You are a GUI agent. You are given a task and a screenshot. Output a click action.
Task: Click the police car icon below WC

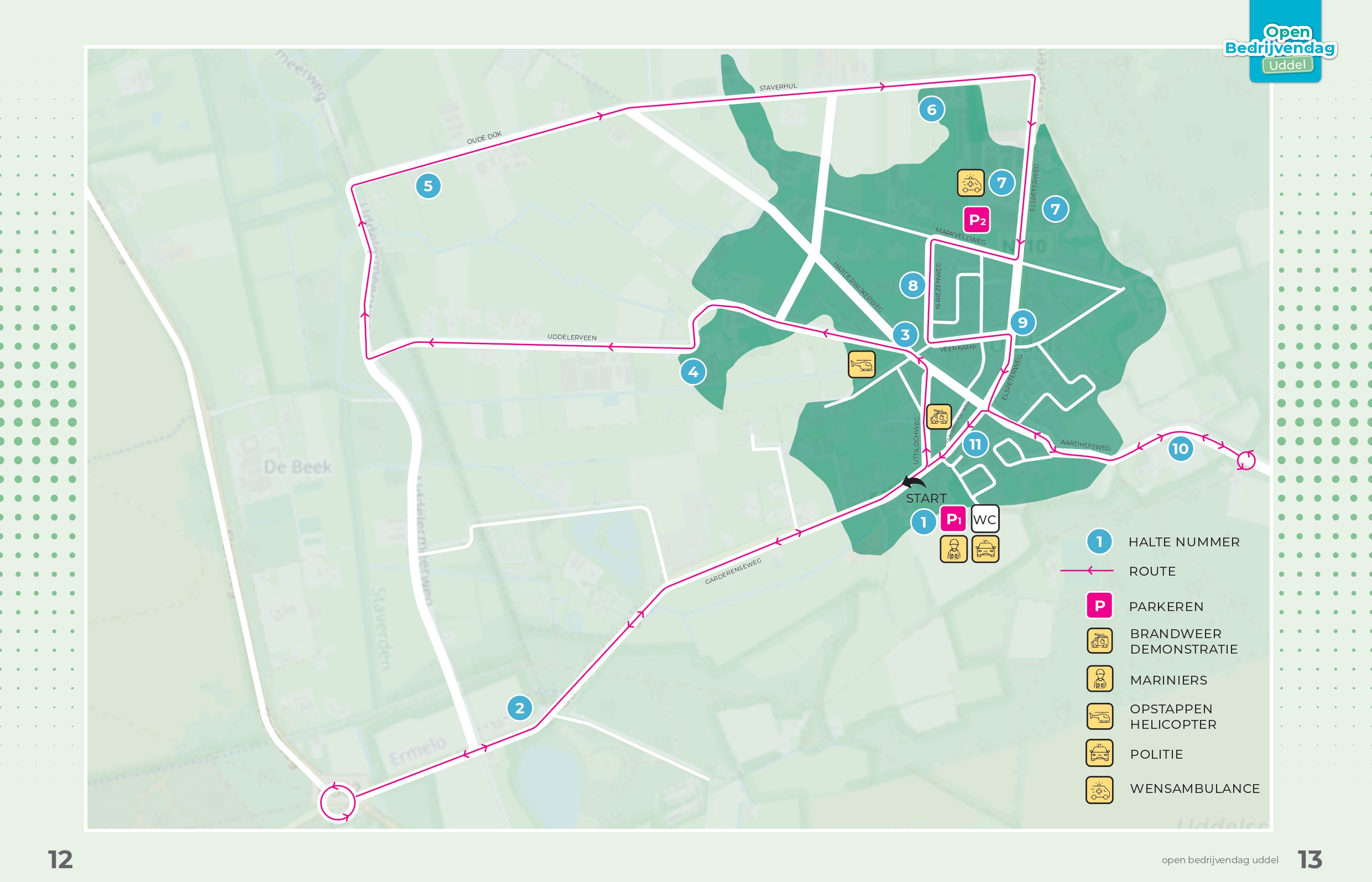click(x=985, y=549)
